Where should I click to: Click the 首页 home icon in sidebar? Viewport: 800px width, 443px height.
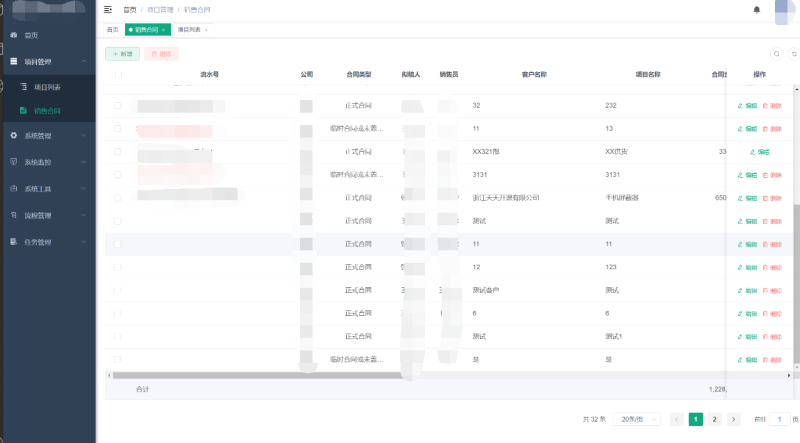click(13, 35)
